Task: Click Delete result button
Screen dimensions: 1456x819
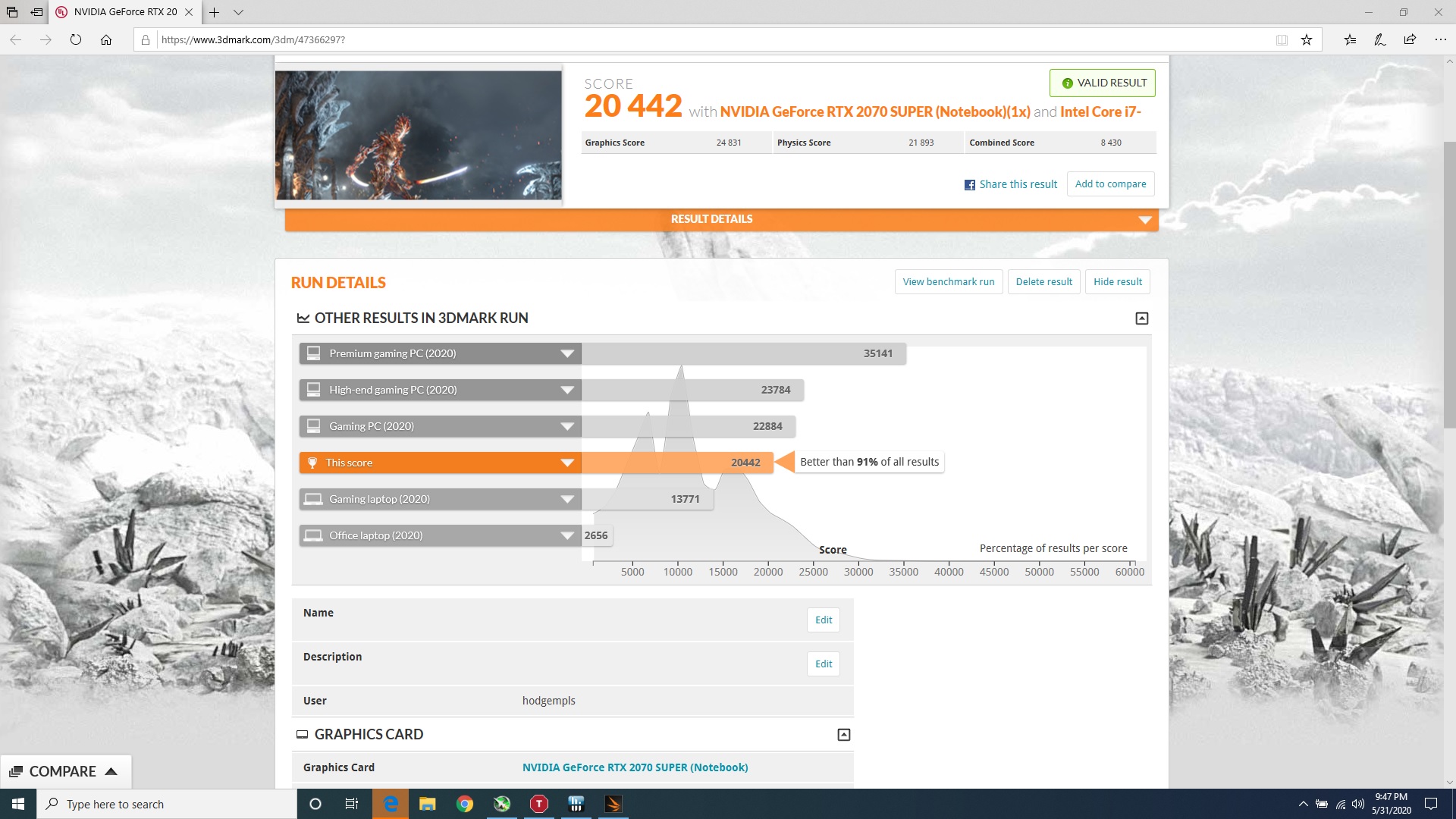Action: (x=1043, y=281)
